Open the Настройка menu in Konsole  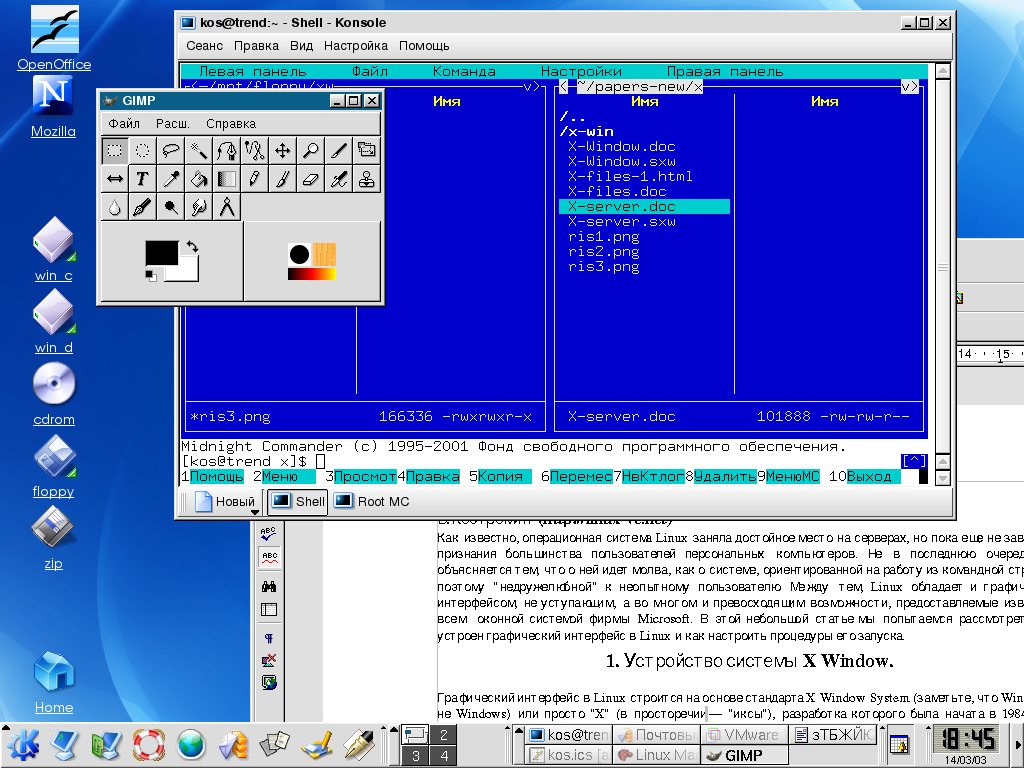click(x=355, y=46)
